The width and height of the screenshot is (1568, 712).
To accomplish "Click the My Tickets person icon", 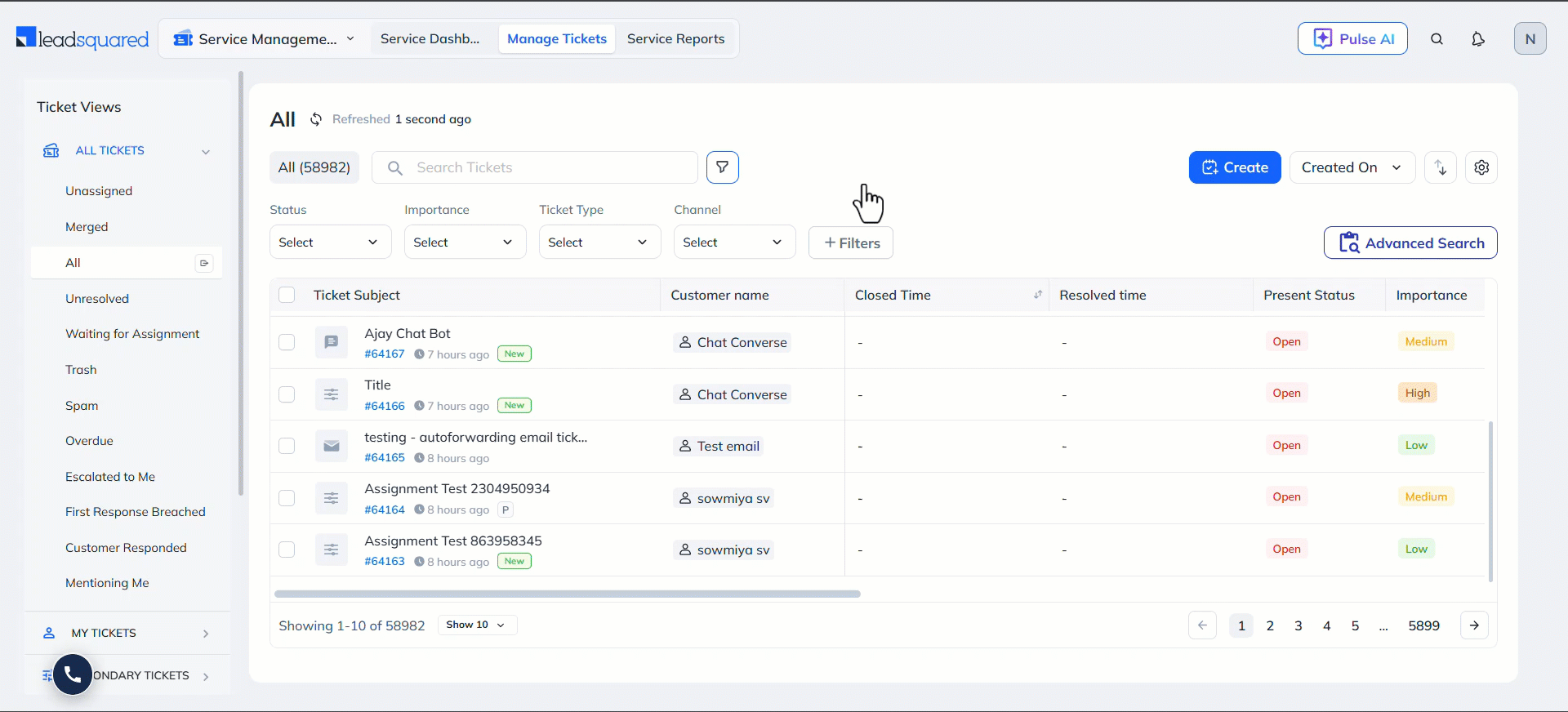I will (x=49, y=633).
